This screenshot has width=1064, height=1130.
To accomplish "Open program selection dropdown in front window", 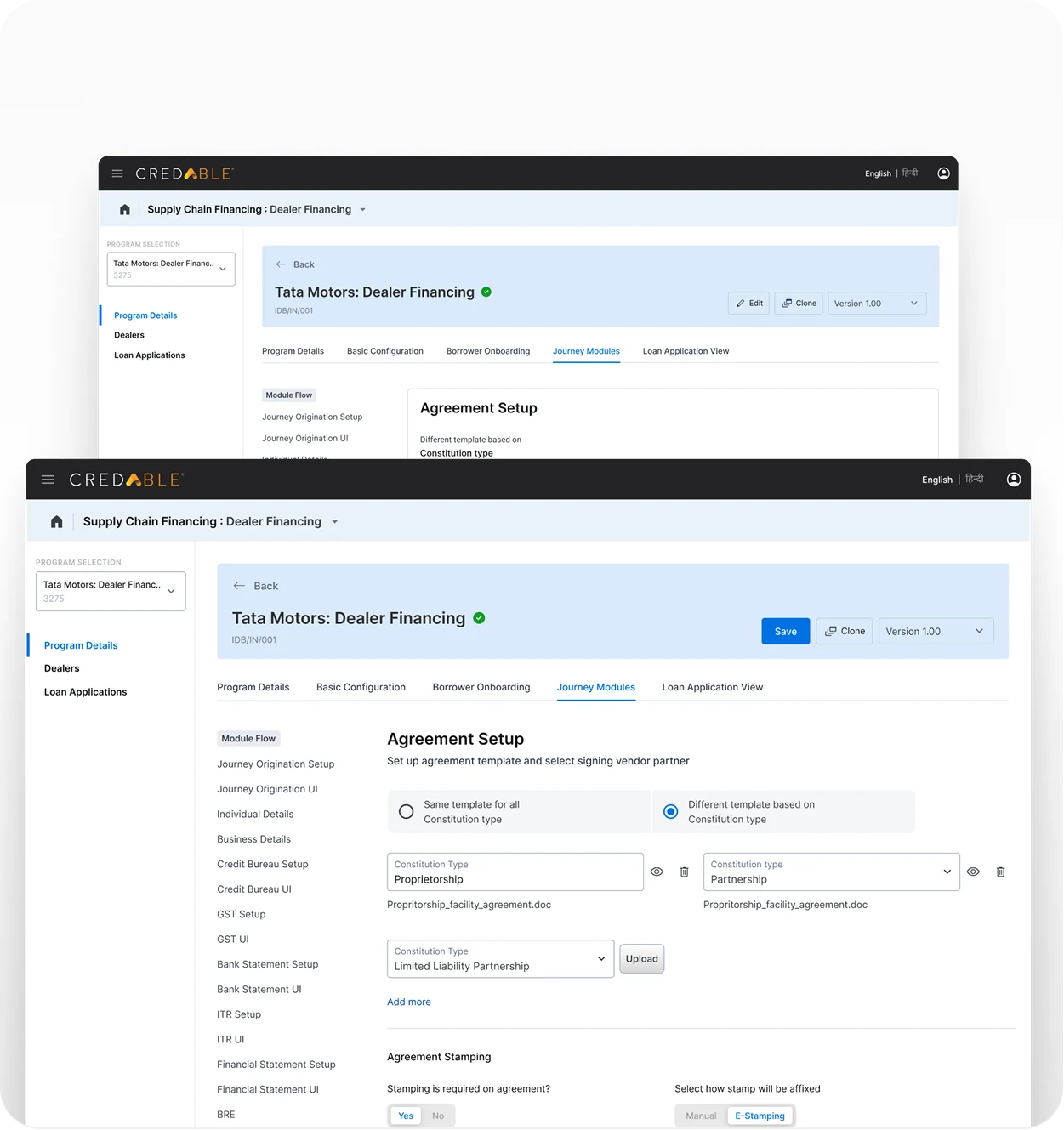I will (x=111, y=591).
